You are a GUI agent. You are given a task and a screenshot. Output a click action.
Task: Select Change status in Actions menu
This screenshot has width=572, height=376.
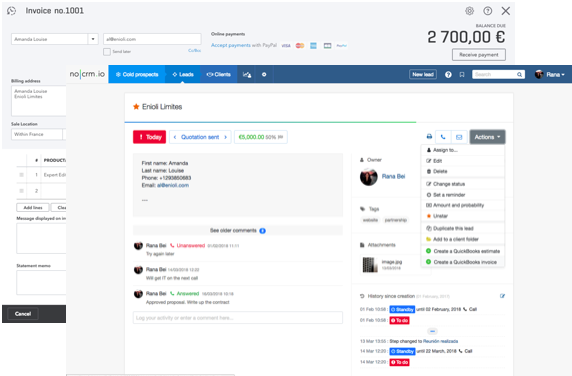pyautogui.click(x=463, y=184)
